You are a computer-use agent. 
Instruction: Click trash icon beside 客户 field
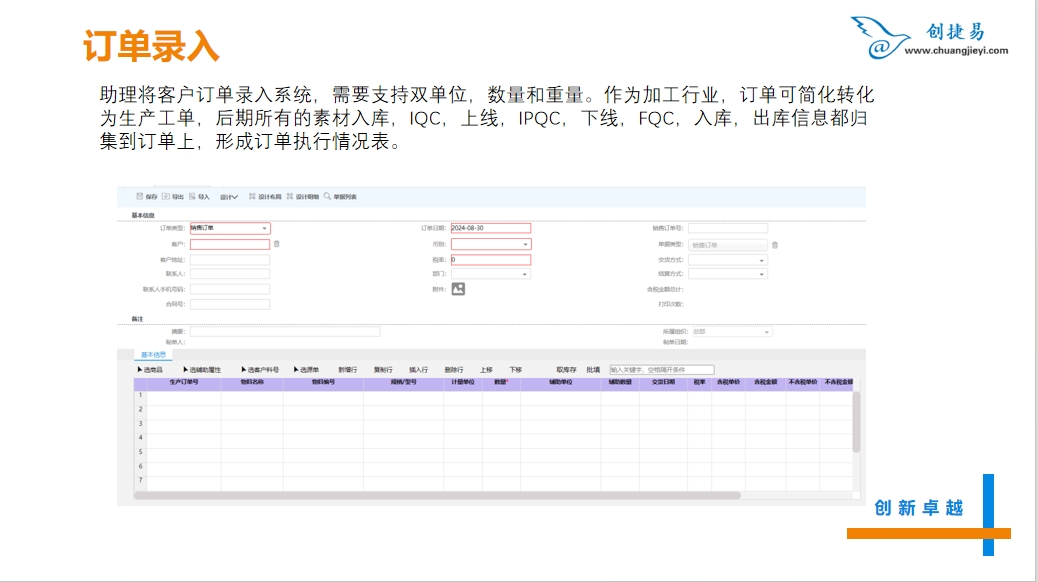coord(277,244)
